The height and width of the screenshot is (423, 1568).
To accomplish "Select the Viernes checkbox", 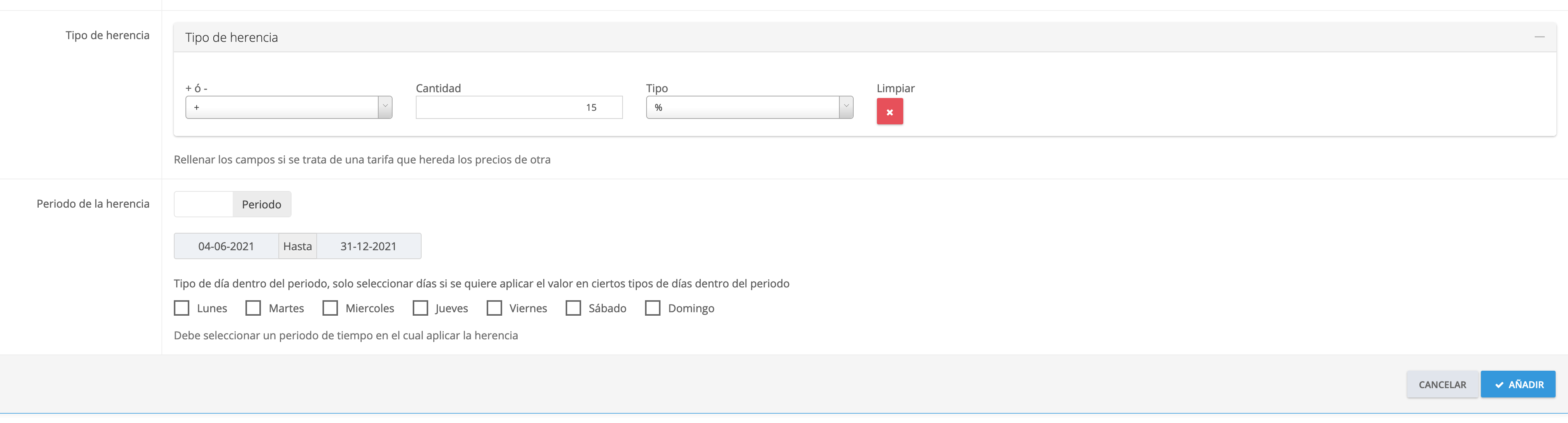I will (494, 308).
